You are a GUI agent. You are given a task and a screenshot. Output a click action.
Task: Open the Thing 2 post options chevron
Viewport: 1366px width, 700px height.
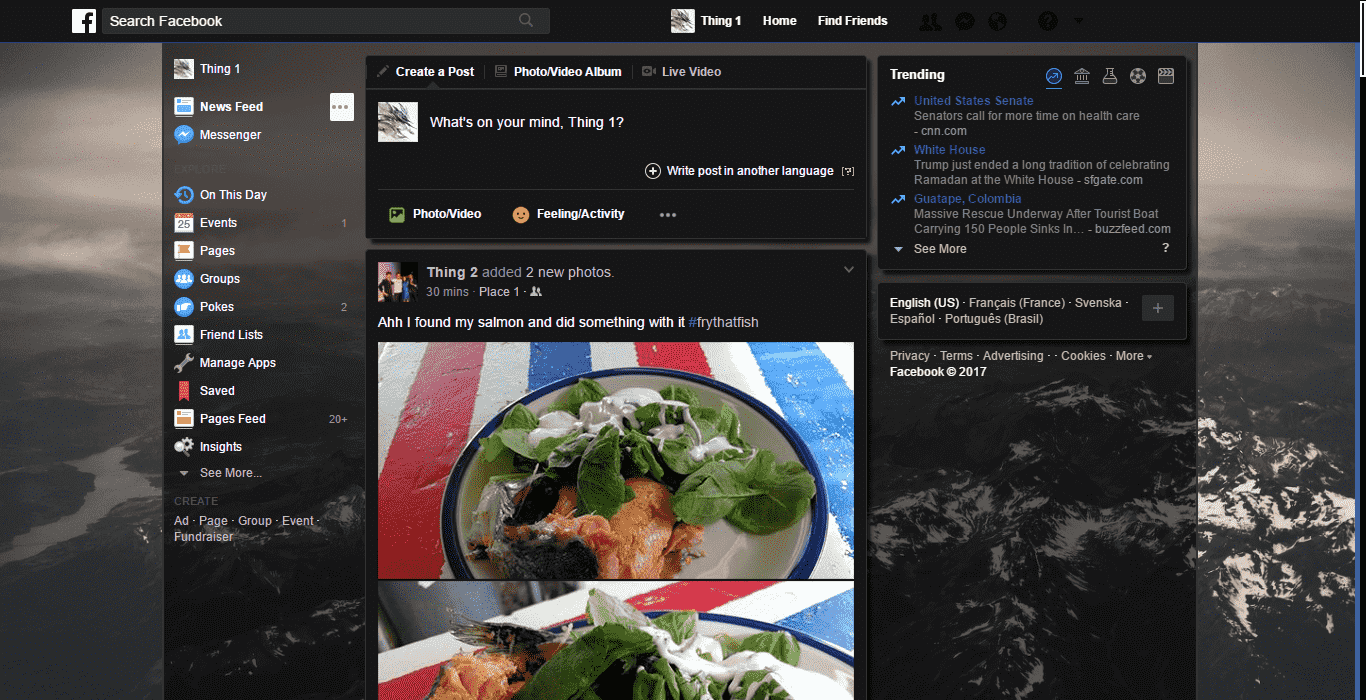coord(849,270)
